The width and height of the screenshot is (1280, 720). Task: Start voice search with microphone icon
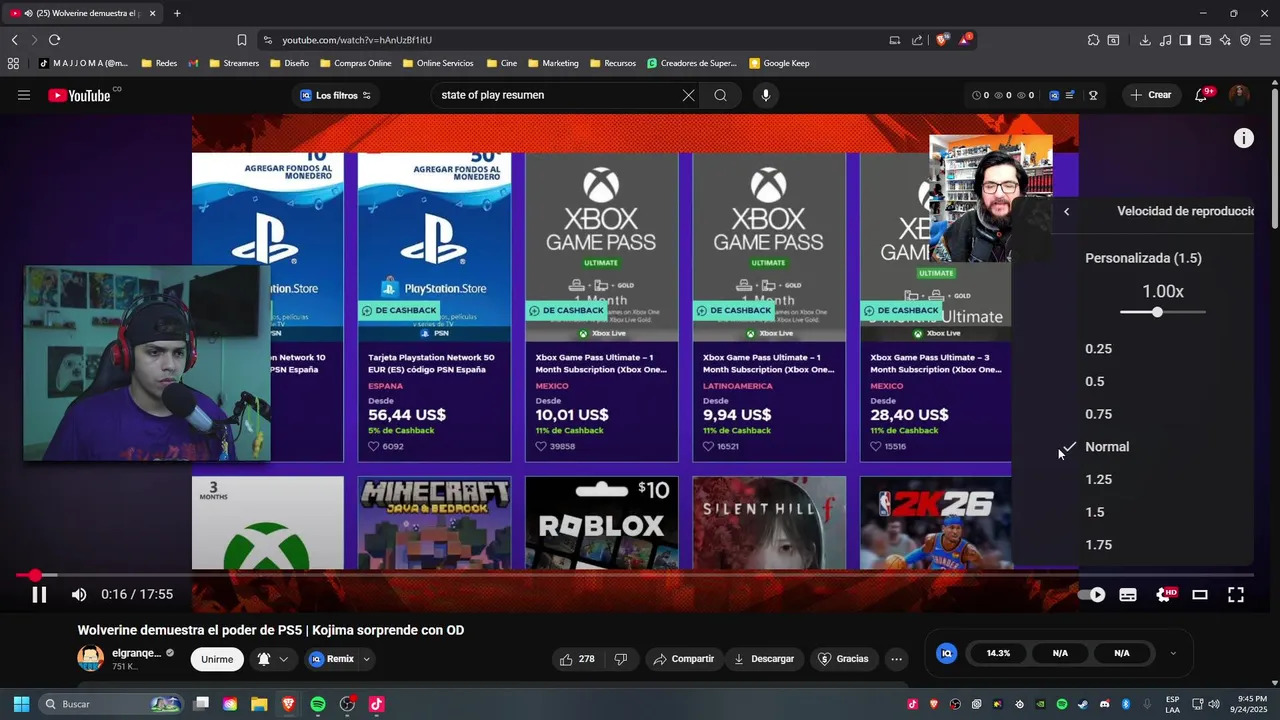click(766, 95)
